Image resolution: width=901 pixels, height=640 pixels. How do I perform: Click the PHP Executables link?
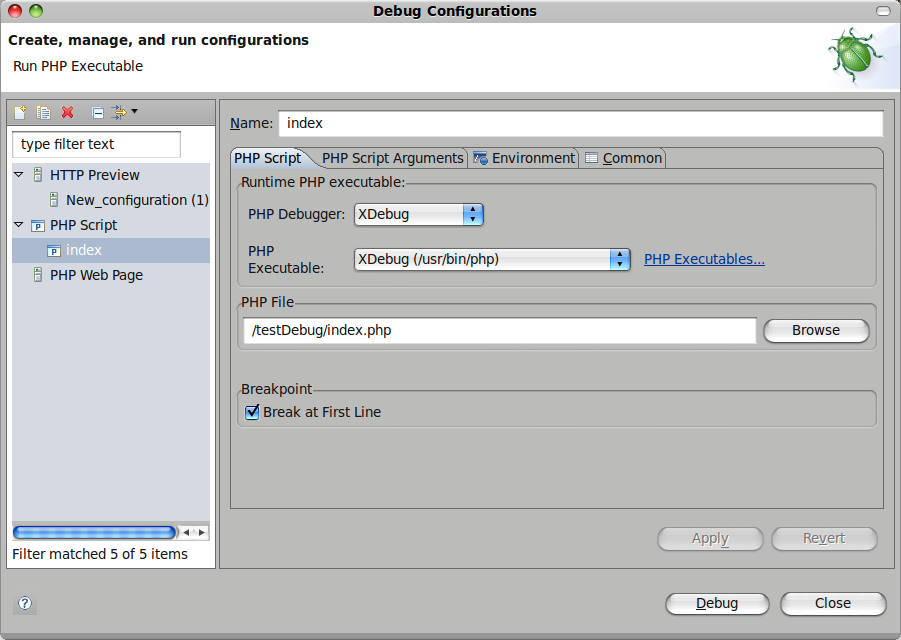coord(704,259)
